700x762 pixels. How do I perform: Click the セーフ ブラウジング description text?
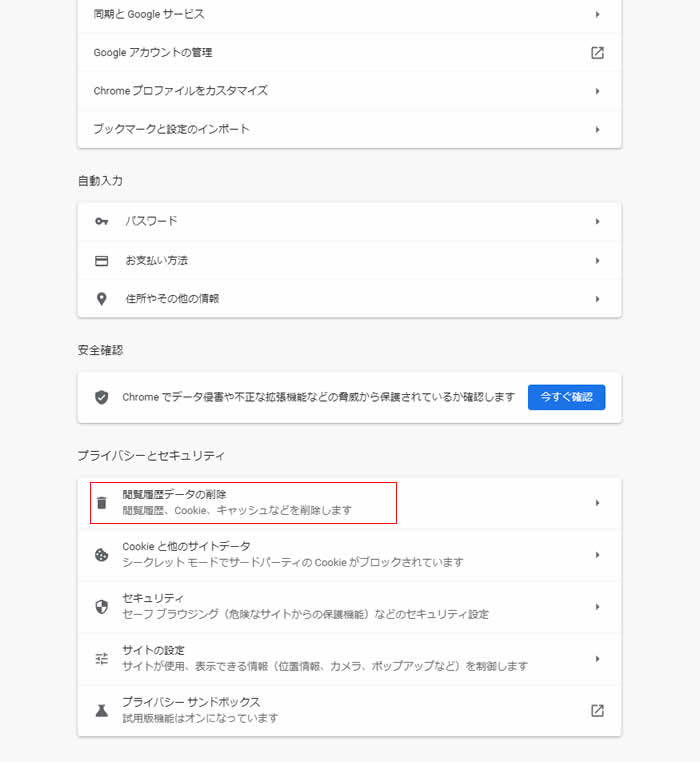(305, 614)
